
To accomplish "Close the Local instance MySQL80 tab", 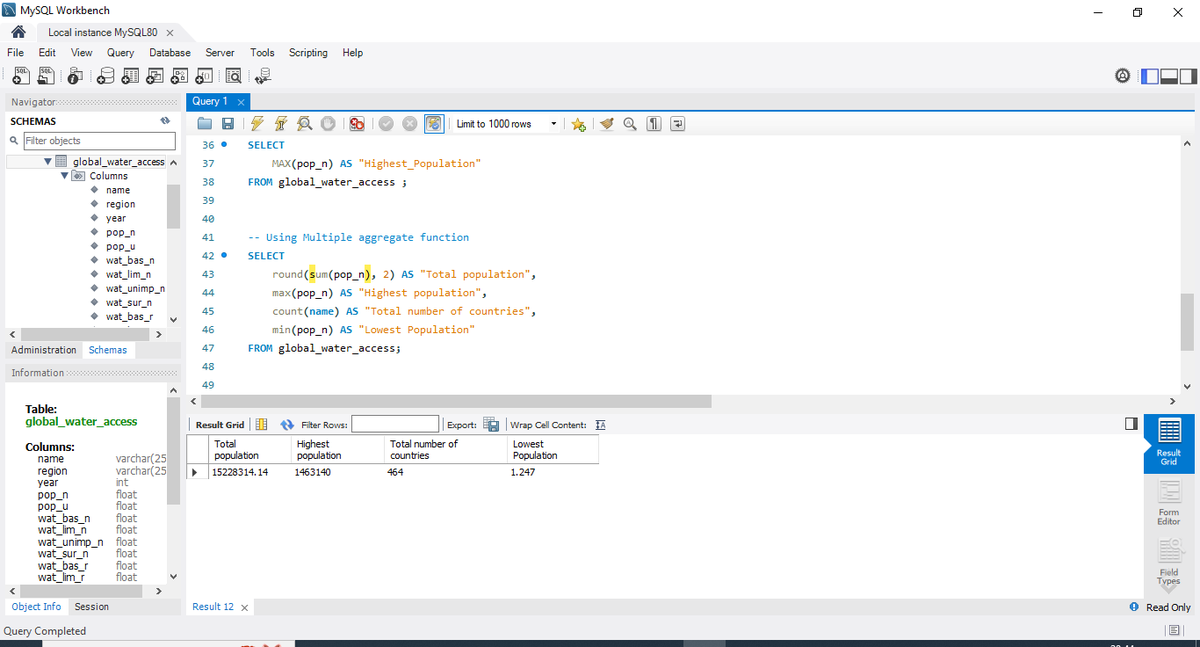I will [x=170, y=33].
